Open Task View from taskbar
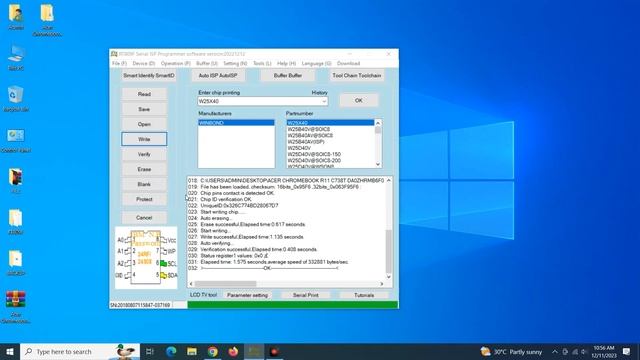This screenshot has height=360, width=640. click(x=150, y=351)
